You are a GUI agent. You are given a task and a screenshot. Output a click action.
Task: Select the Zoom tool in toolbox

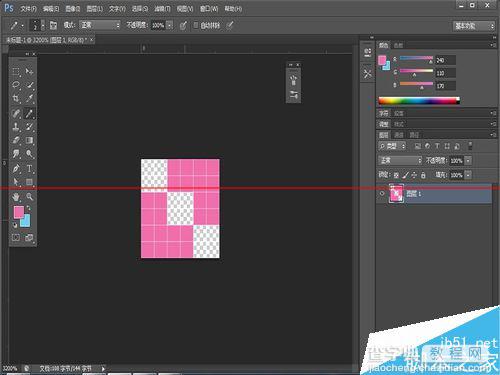click(x=29, y=197)
